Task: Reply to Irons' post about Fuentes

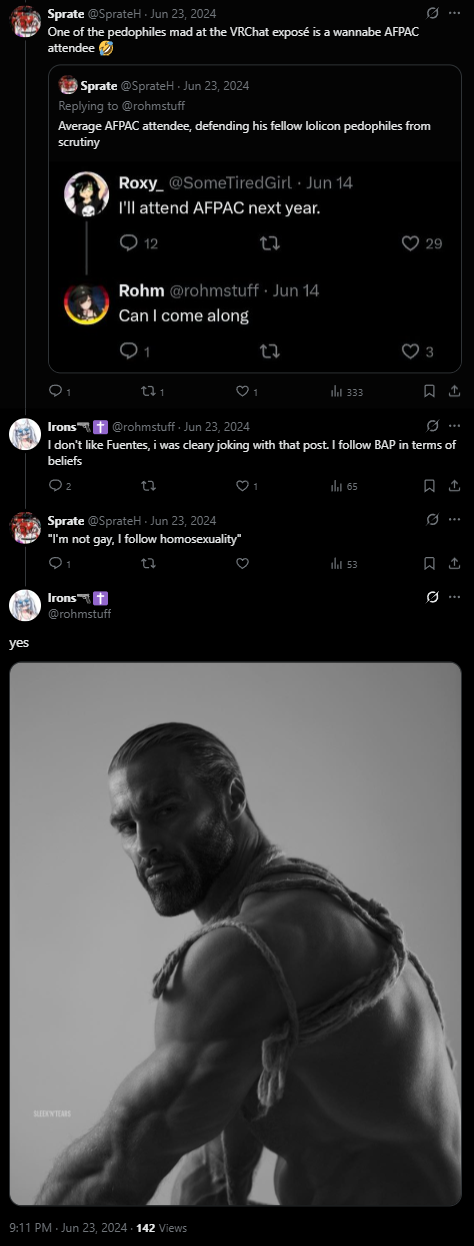Action: tap(59, 486)
